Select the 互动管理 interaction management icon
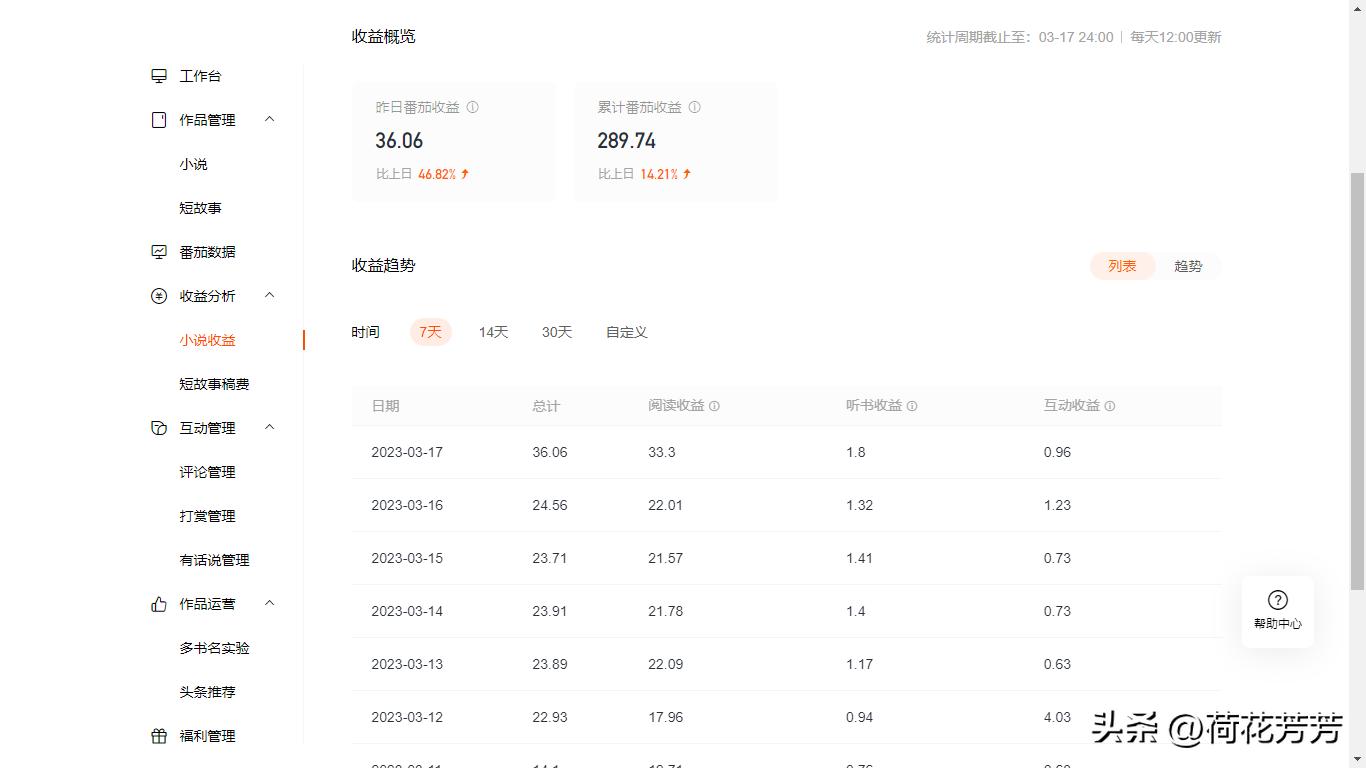Screen dimensions: 1366x768 click(x=158, y=427)
